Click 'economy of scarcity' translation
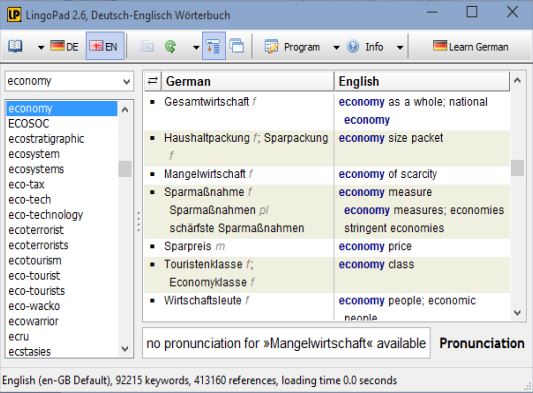 coord(388,174)
